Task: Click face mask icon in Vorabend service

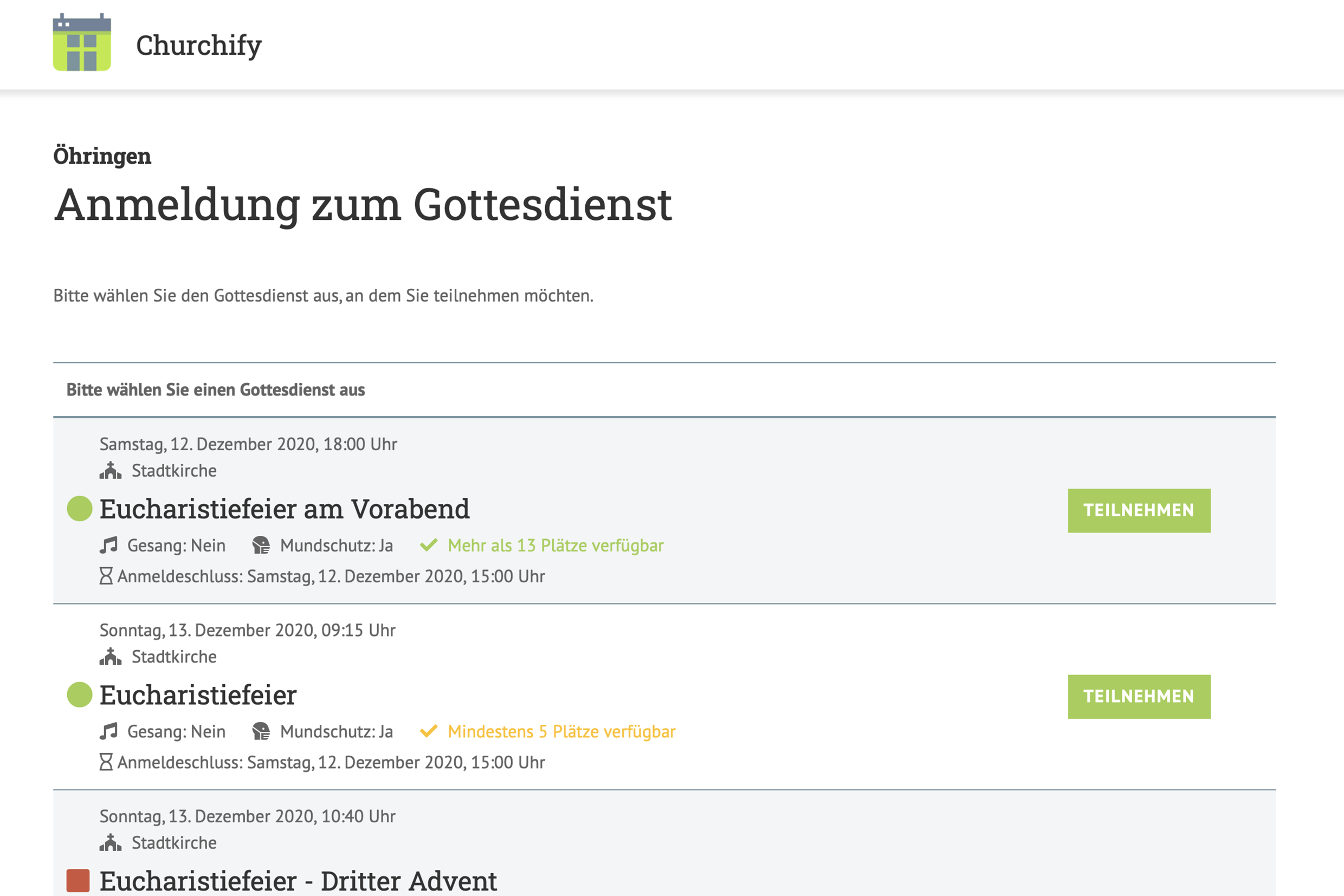Action: pos(261,545)
